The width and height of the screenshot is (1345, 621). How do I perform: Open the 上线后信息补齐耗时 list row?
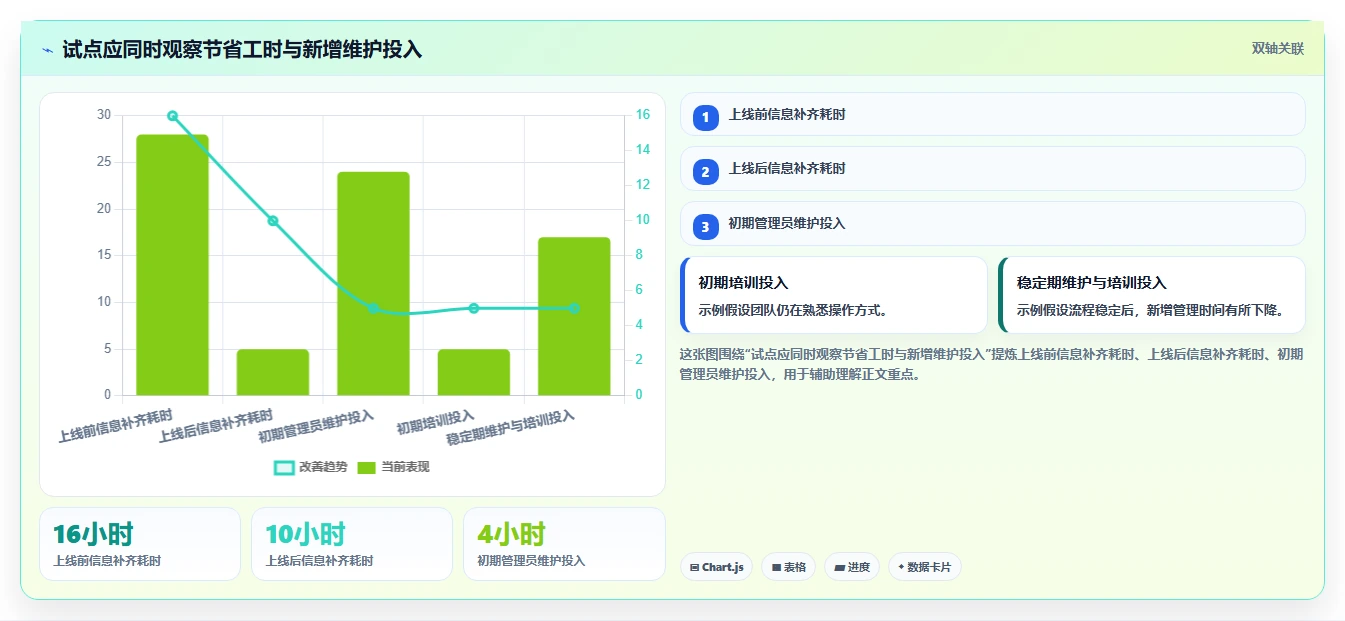992,169
